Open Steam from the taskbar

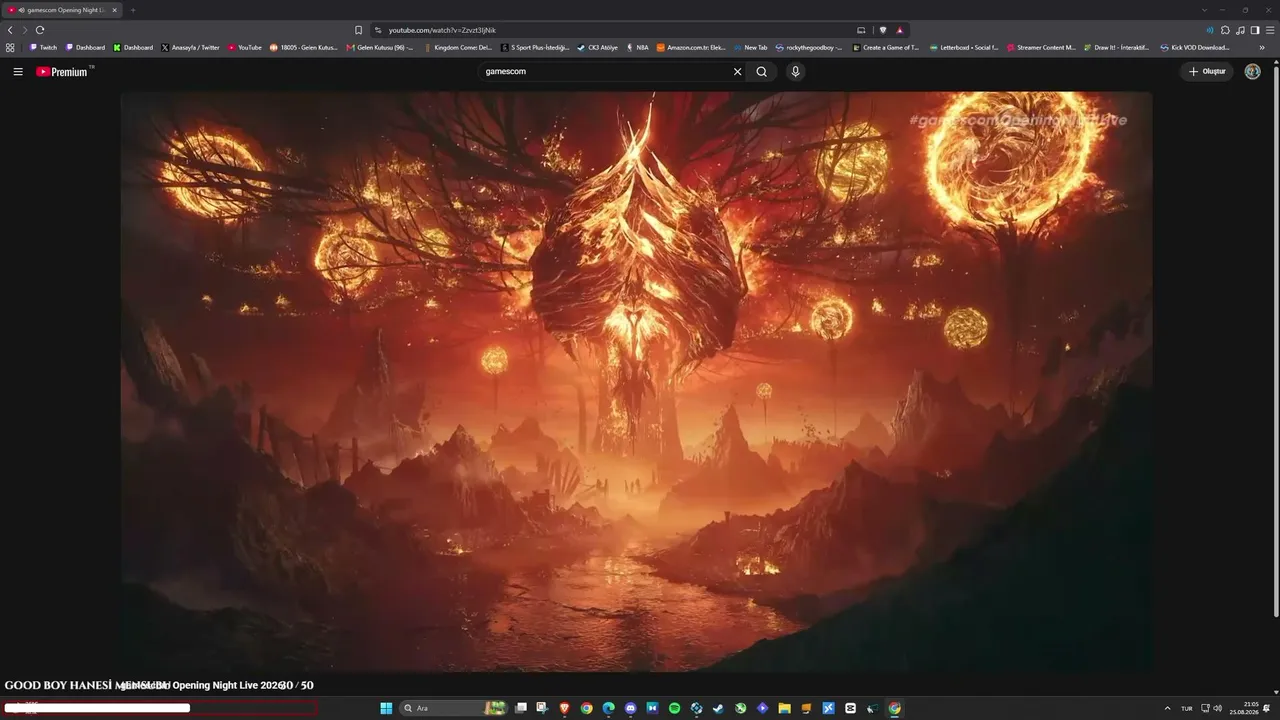coord(719,708)
